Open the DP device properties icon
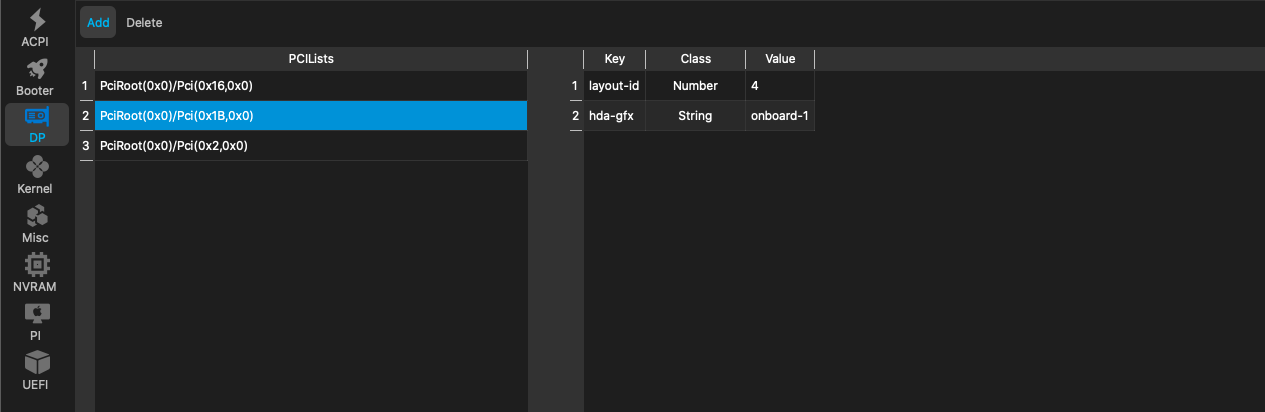 (x=36, y=117)
